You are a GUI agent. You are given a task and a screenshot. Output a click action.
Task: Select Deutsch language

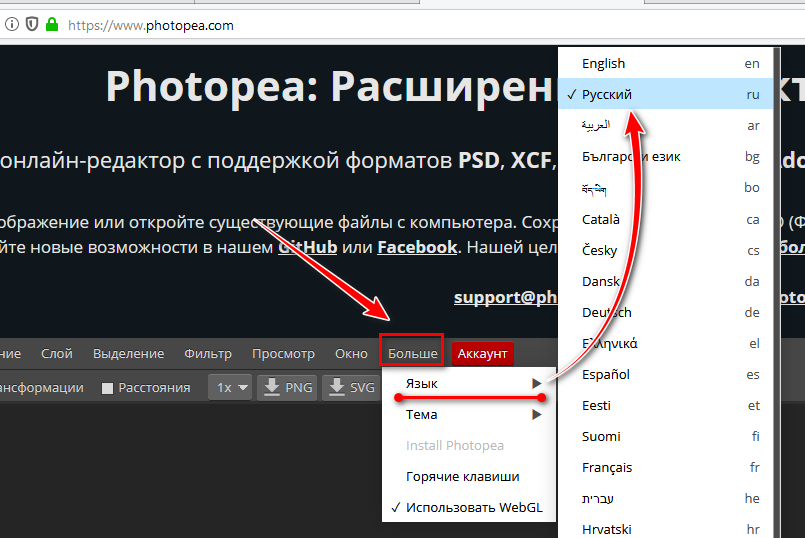pyautogui.click(x=666, y=312)
